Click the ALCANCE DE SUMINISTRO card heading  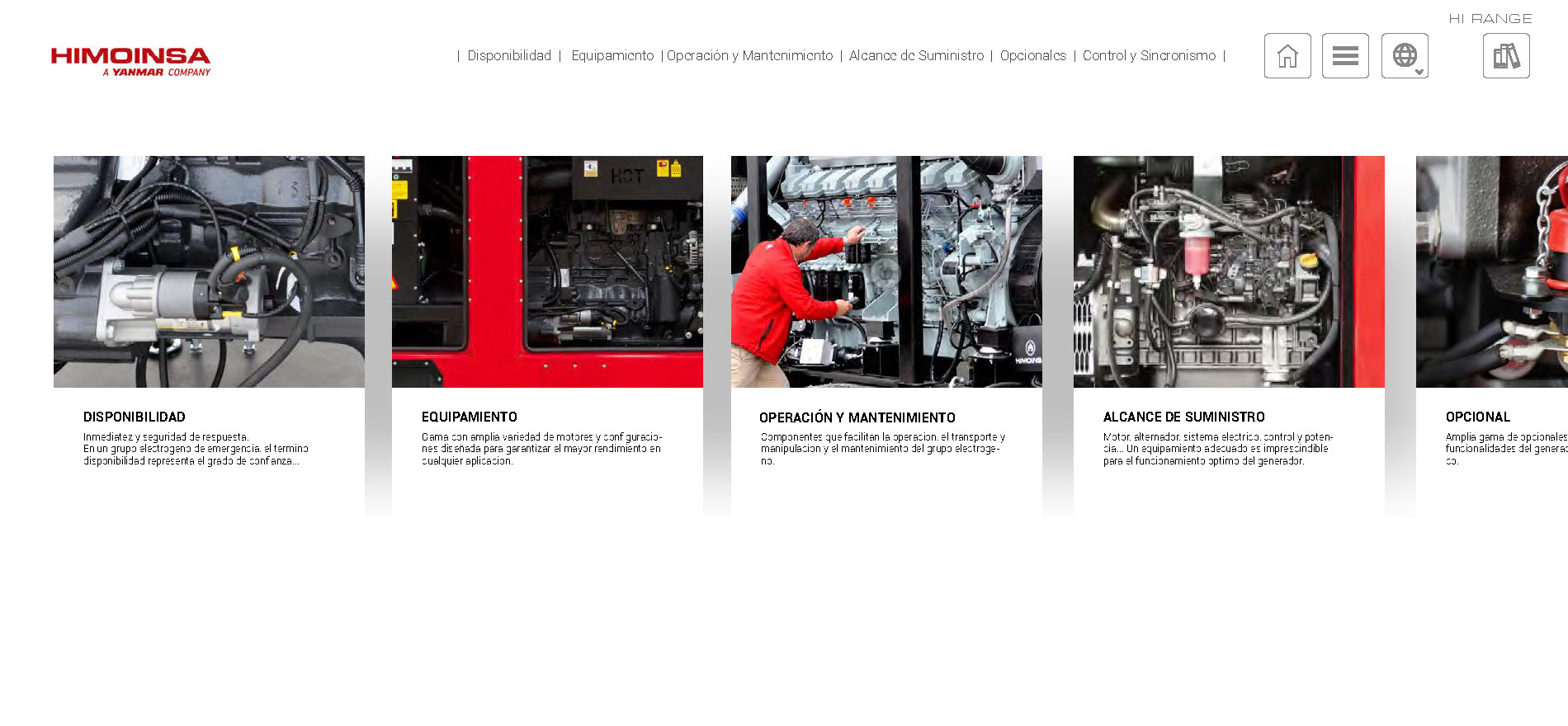pos(1184,417)
